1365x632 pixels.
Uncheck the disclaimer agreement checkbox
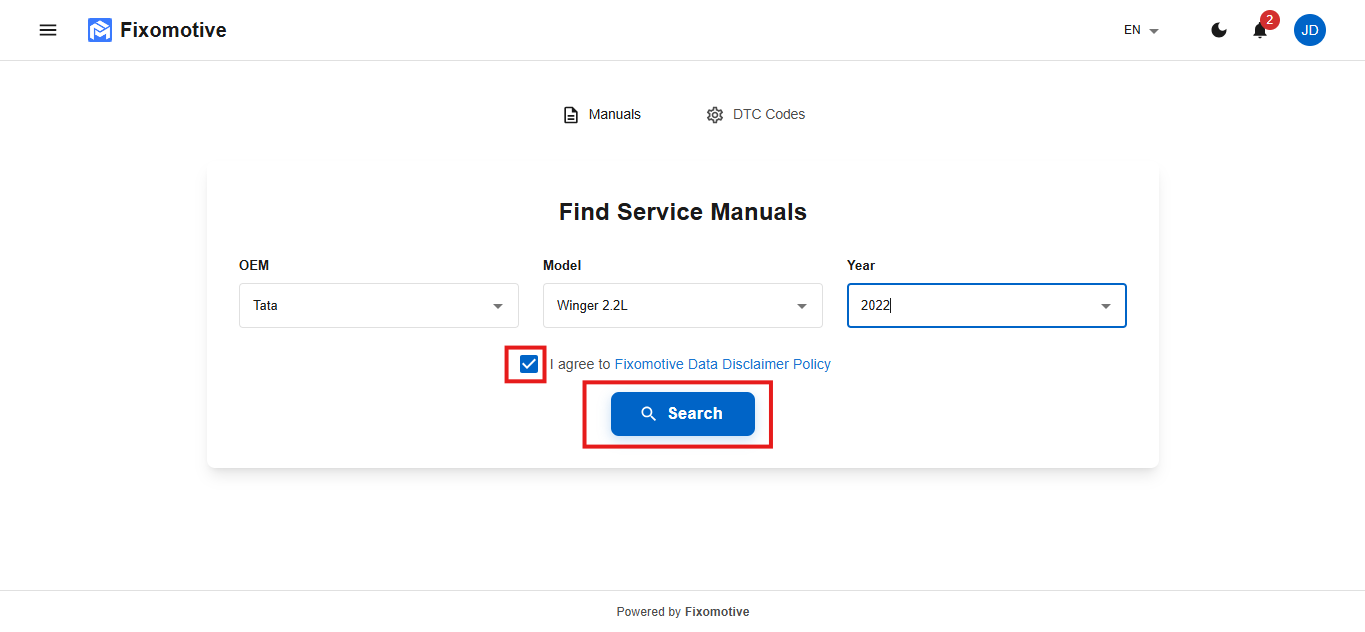529,364
